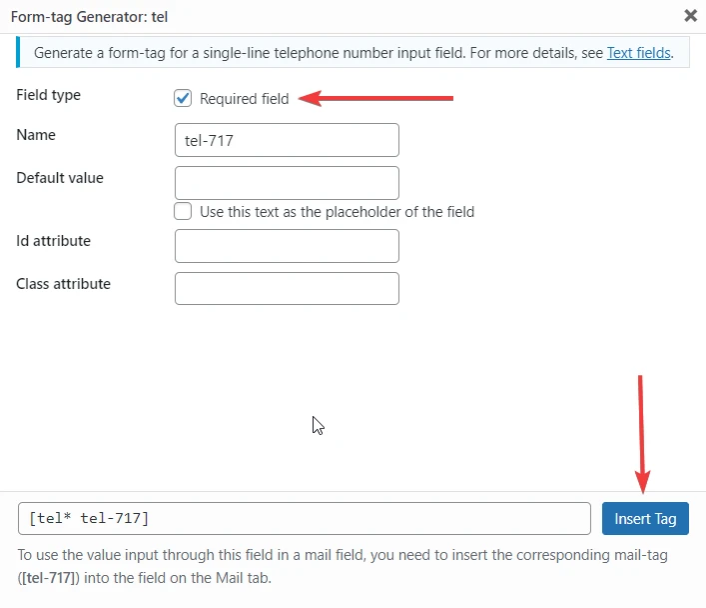The image size is (706, 608).
Task: Click the Class attribute row label
Action: pos(63,284)
